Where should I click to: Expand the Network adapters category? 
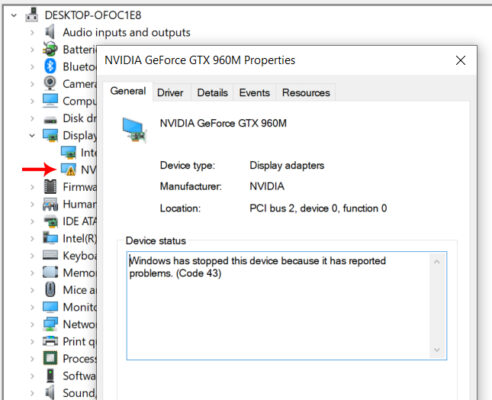tap(32, 324)
